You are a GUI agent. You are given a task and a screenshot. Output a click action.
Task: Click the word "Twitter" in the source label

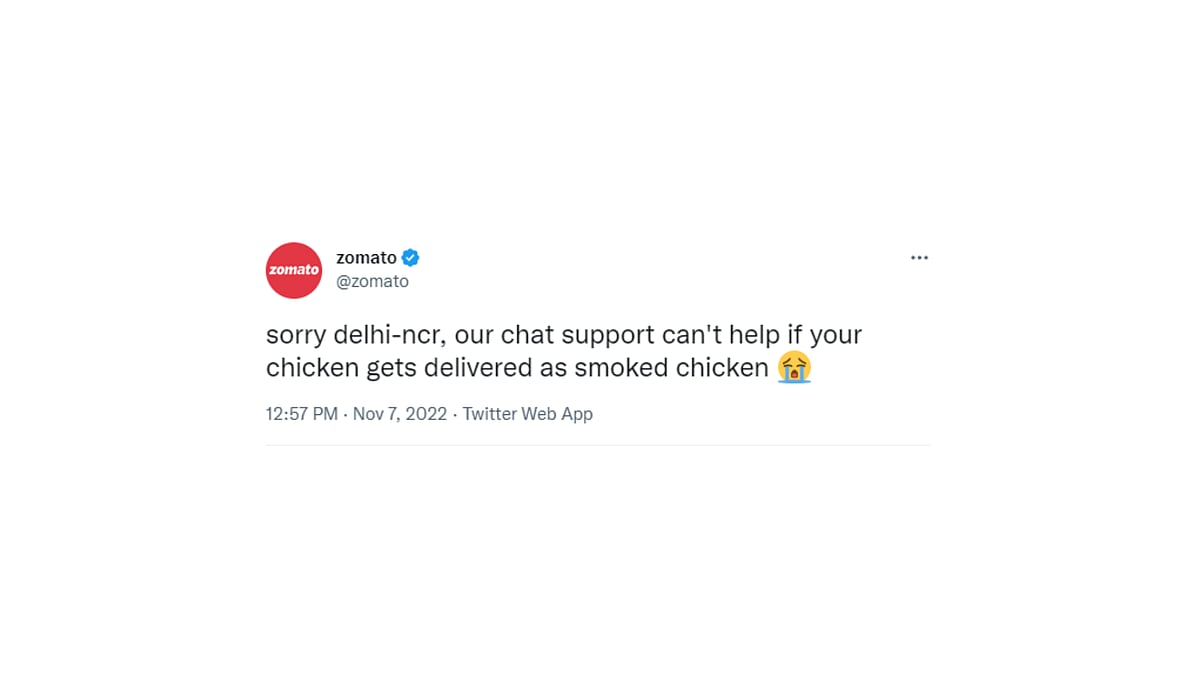click(490, 414)
